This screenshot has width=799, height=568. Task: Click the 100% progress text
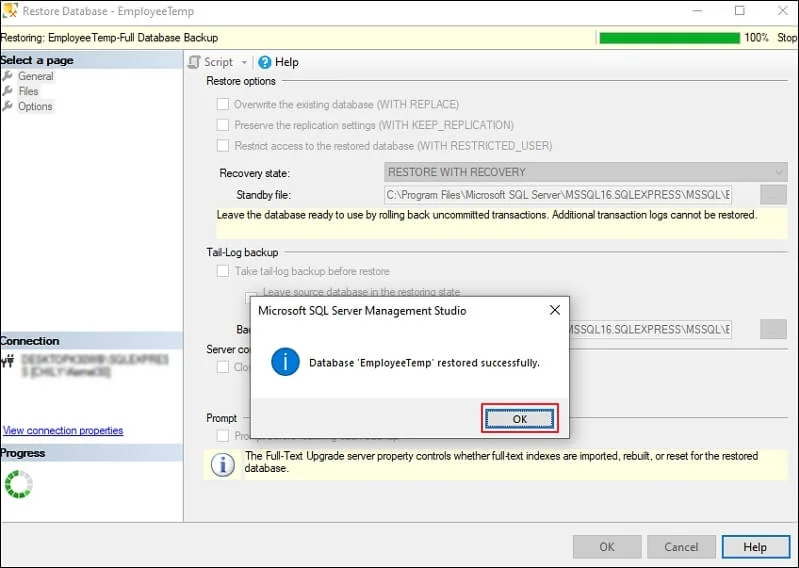pos(756,38)
